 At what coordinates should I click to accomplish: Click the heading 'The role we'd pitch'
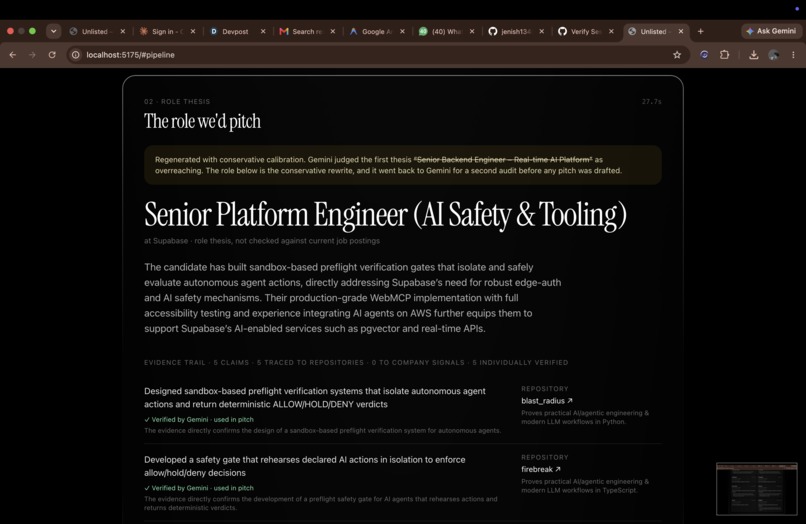click(202, 121)
